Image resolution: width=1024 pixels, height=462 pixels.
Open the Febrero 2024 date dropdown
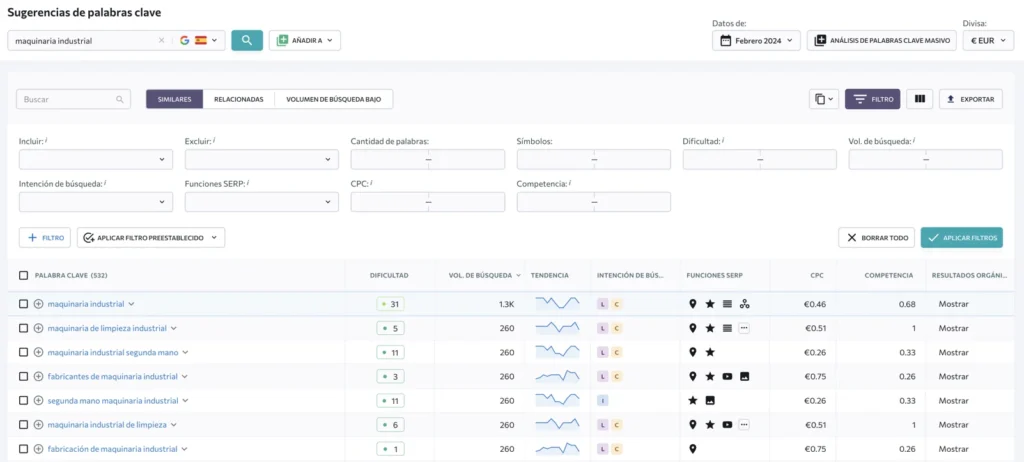(x=756, y=41)
